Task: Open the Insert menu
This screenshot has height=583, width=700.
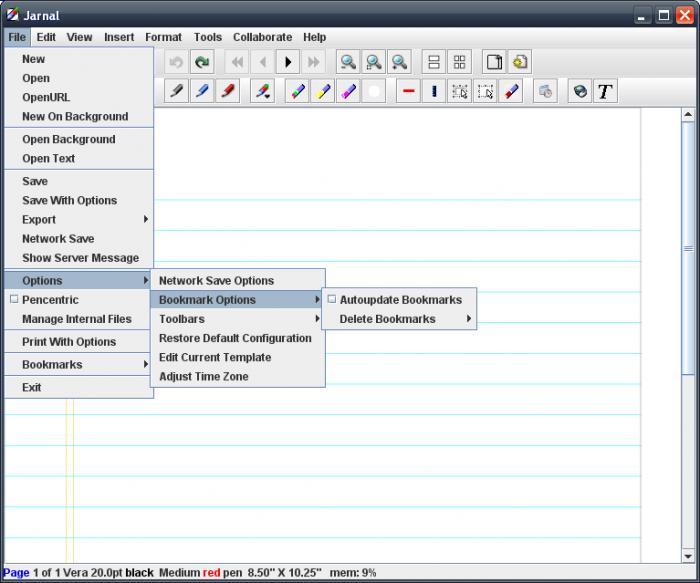Action: click(119, 37)
